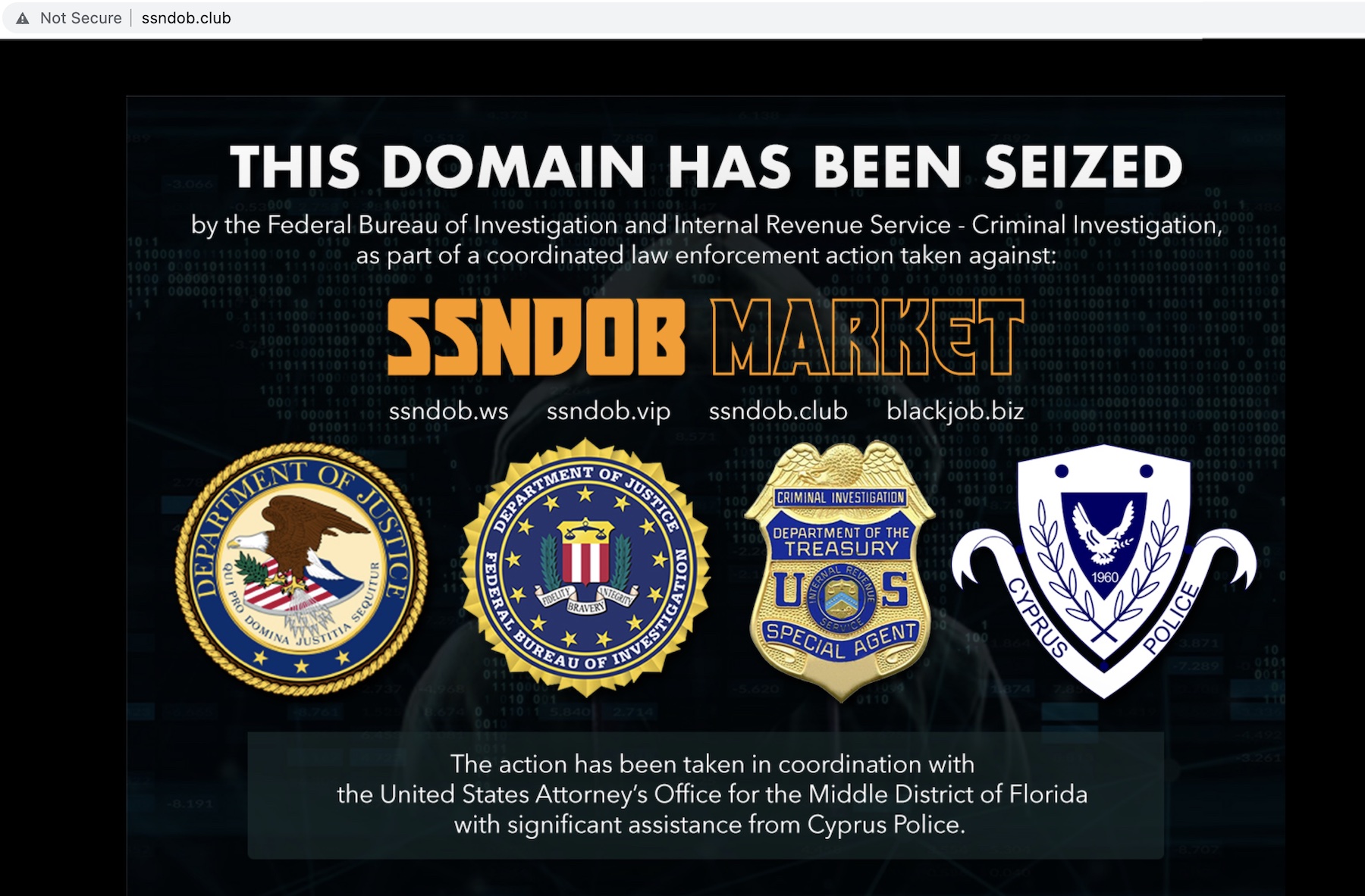This screenshot has width=1365, height=896.
Task: Click the ssndob.vip domain text
Action: click(608, 411)
